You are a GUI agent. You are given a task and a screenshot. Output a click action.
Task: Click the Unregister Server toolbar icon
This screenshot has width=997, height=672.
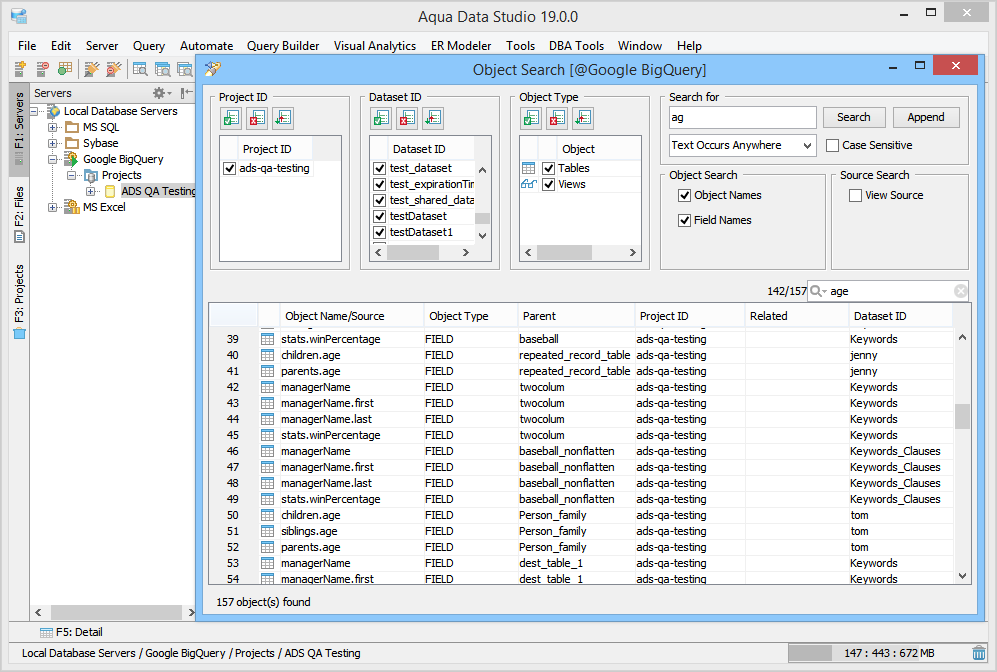(x=43, y=69)
